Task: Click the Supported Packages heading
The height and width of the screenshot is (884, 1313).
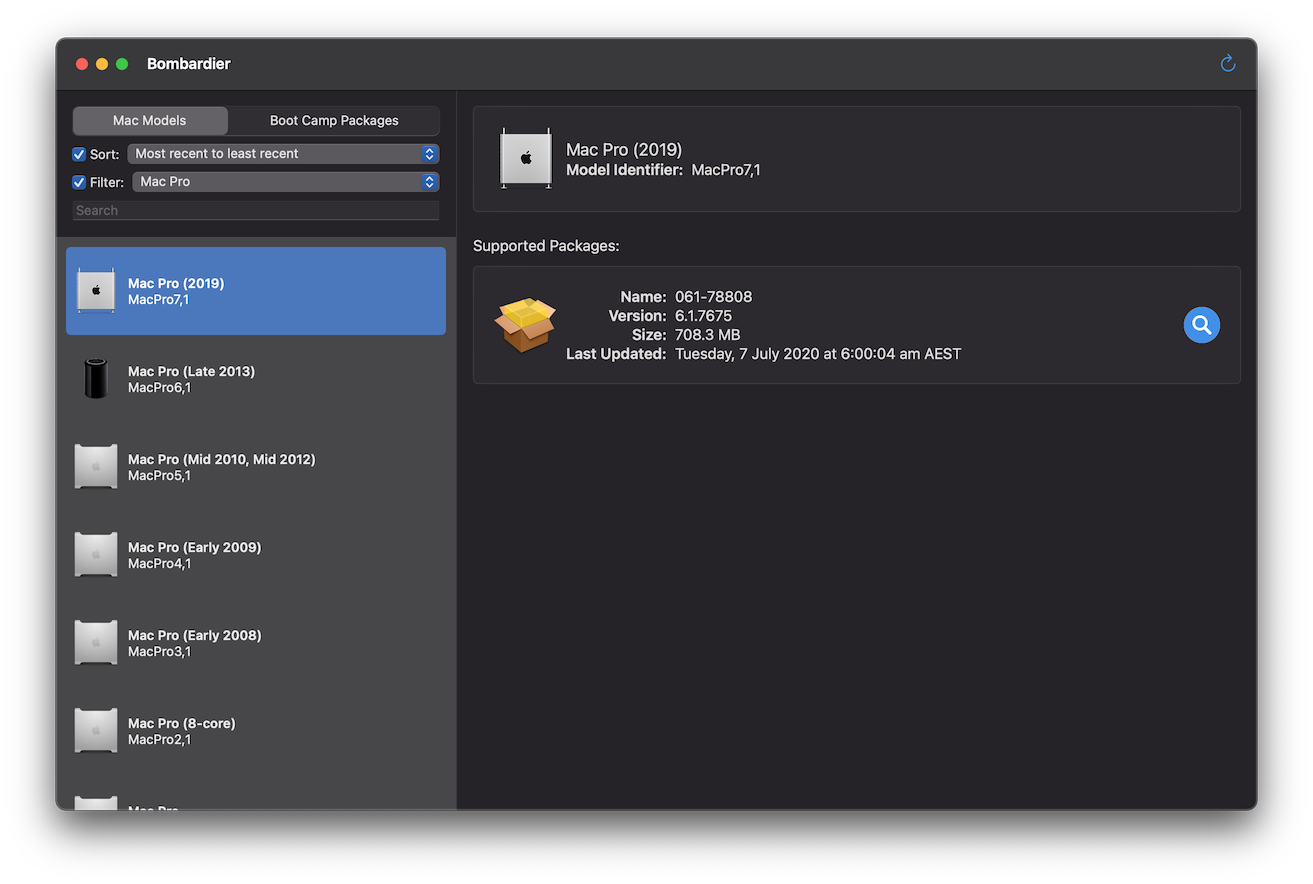Action: (546, 246)
